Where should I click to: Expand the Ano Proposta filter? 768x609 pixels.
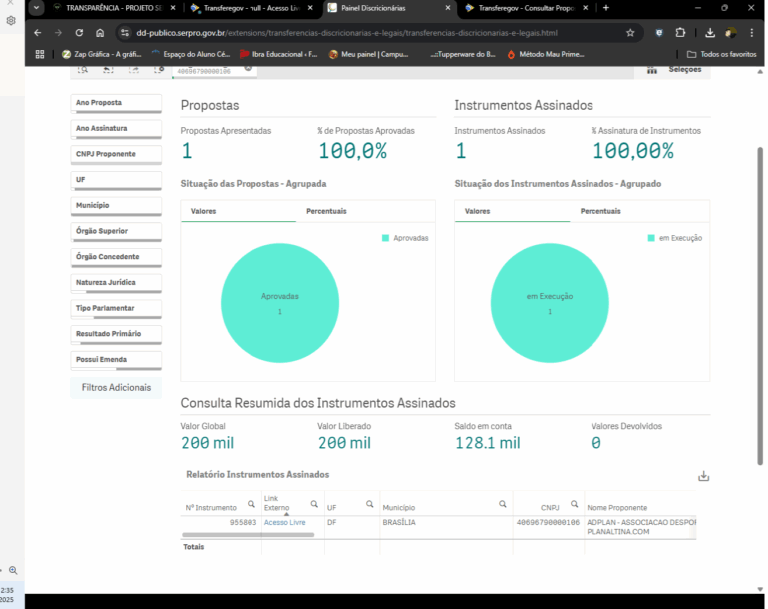pyautogui.click(x=116, y=103)
